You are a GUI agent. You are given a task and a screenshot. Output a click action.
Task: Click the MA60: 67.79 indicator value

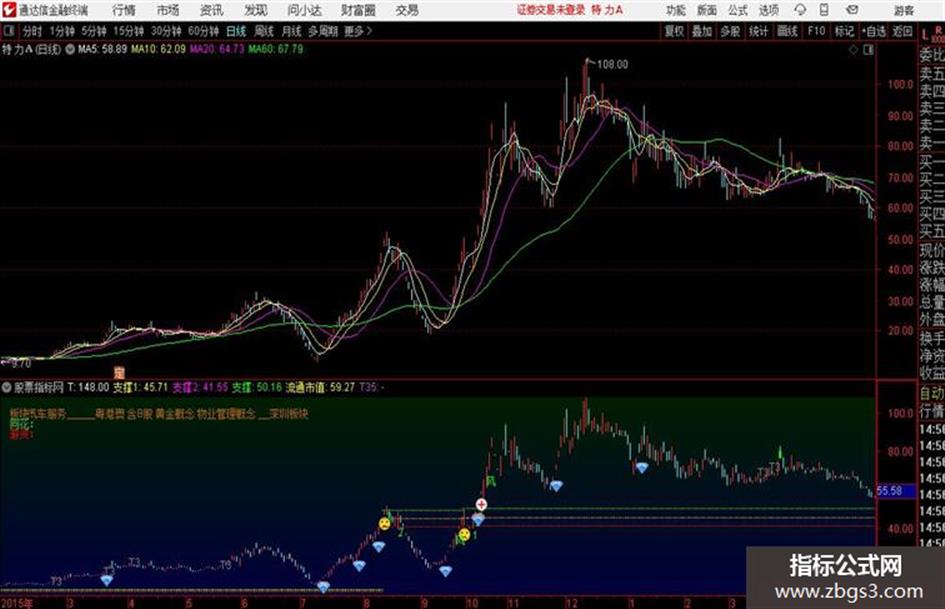[276, 49]
